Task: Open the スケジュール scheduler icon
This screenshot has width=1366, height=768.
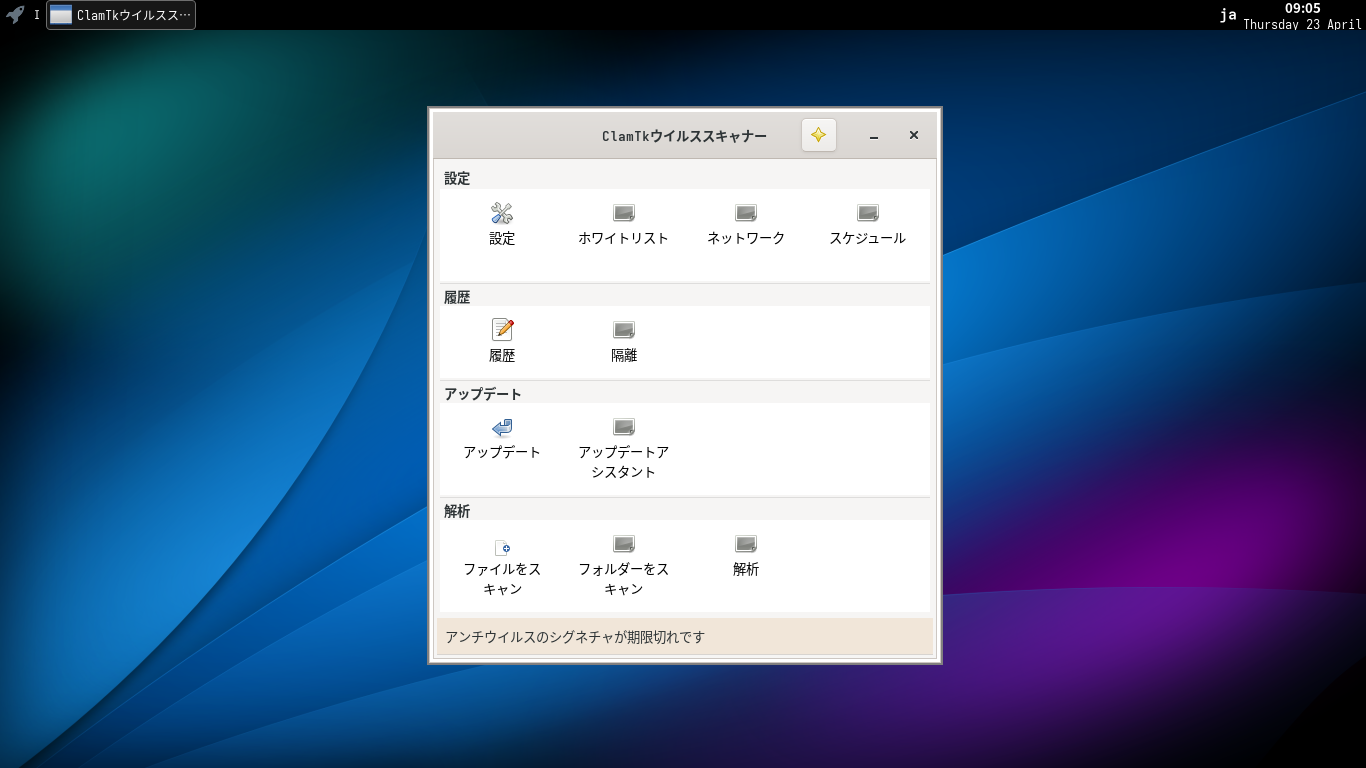Action: click(868, 213)
